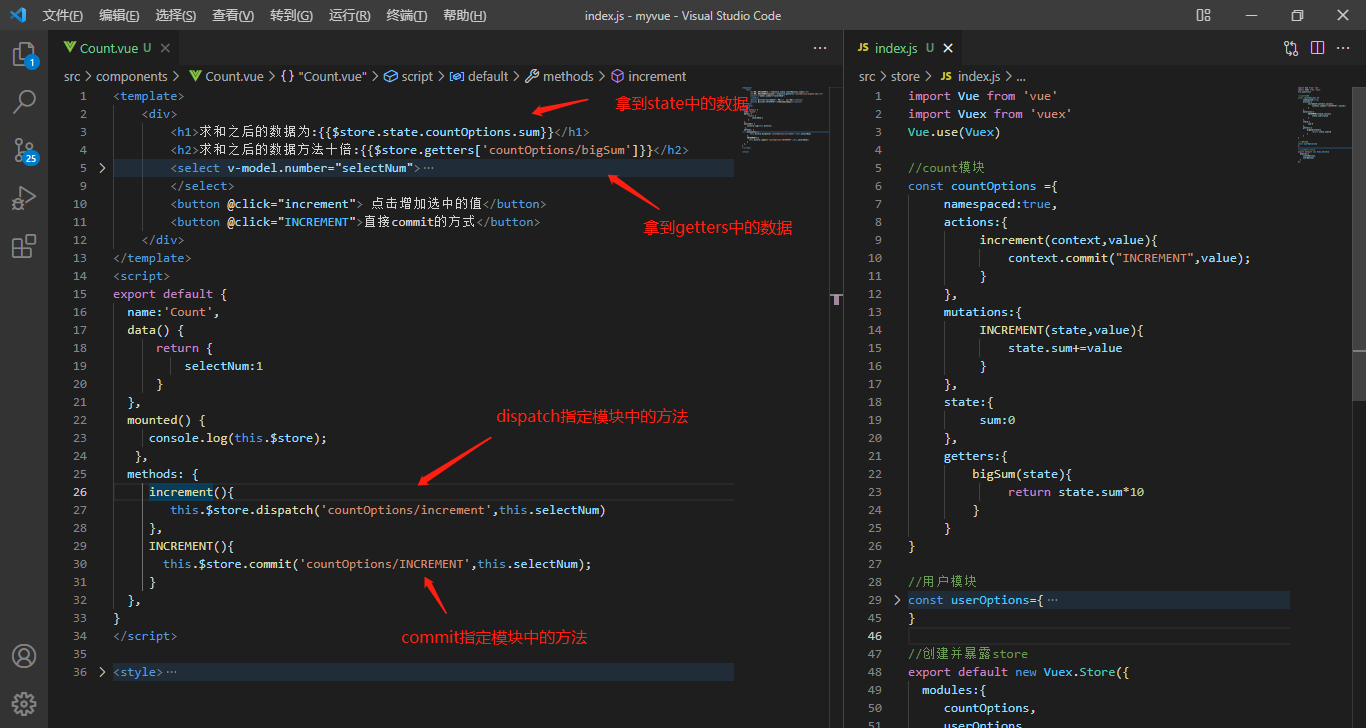Open the Accounts menu icon
Screen dimensions: 1366x728
[x=24, y=656]
